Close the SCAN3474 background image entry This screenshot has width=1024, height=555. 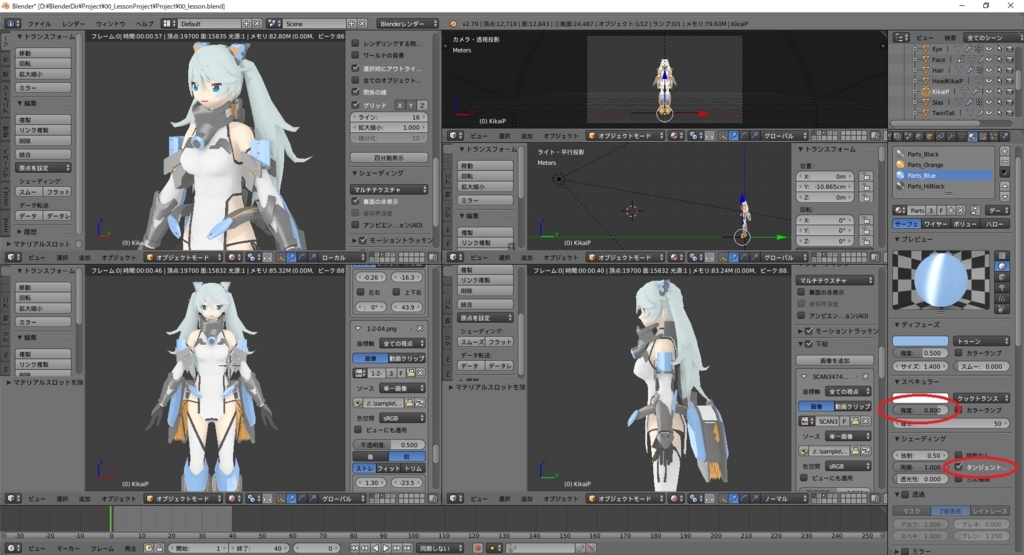[865, 377]
